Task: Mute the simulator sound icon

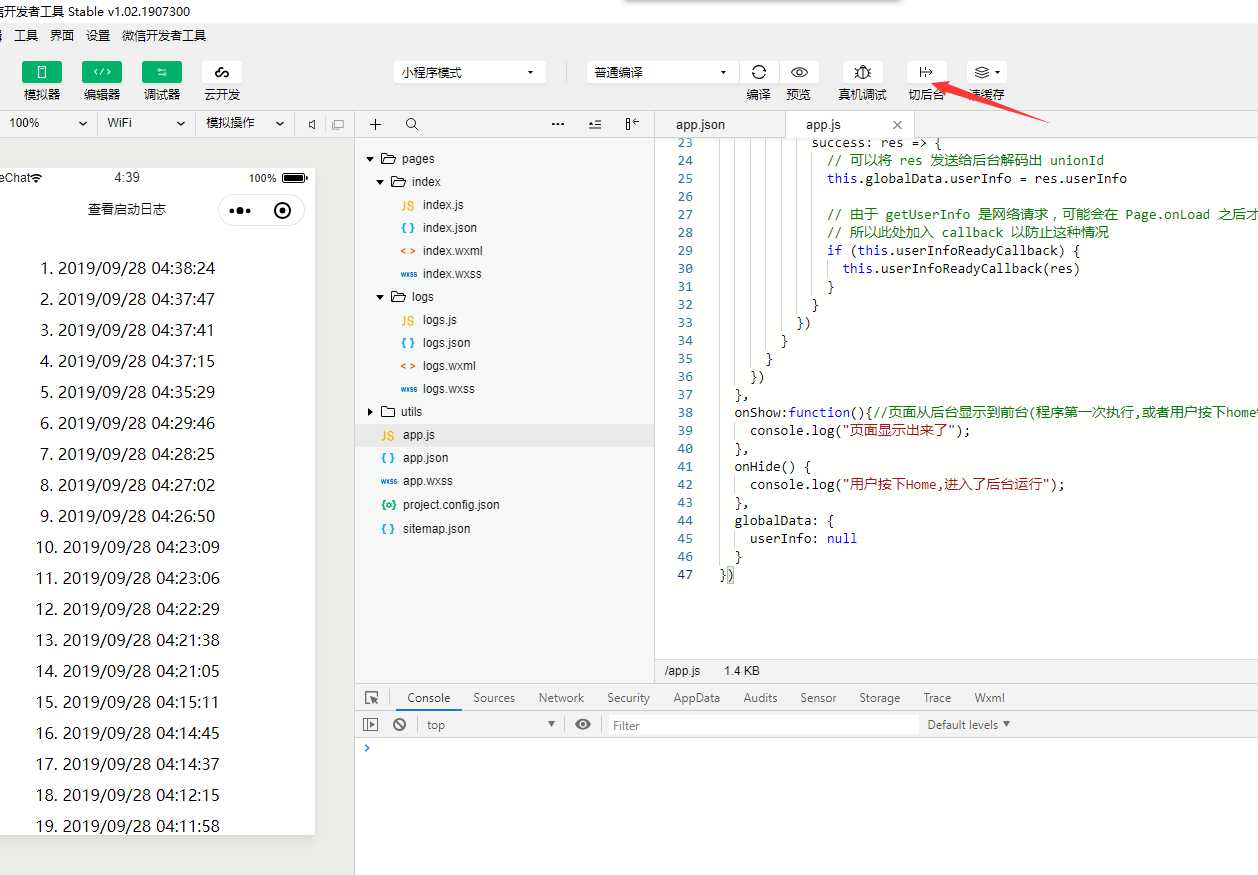Action: tap(312, 124)
